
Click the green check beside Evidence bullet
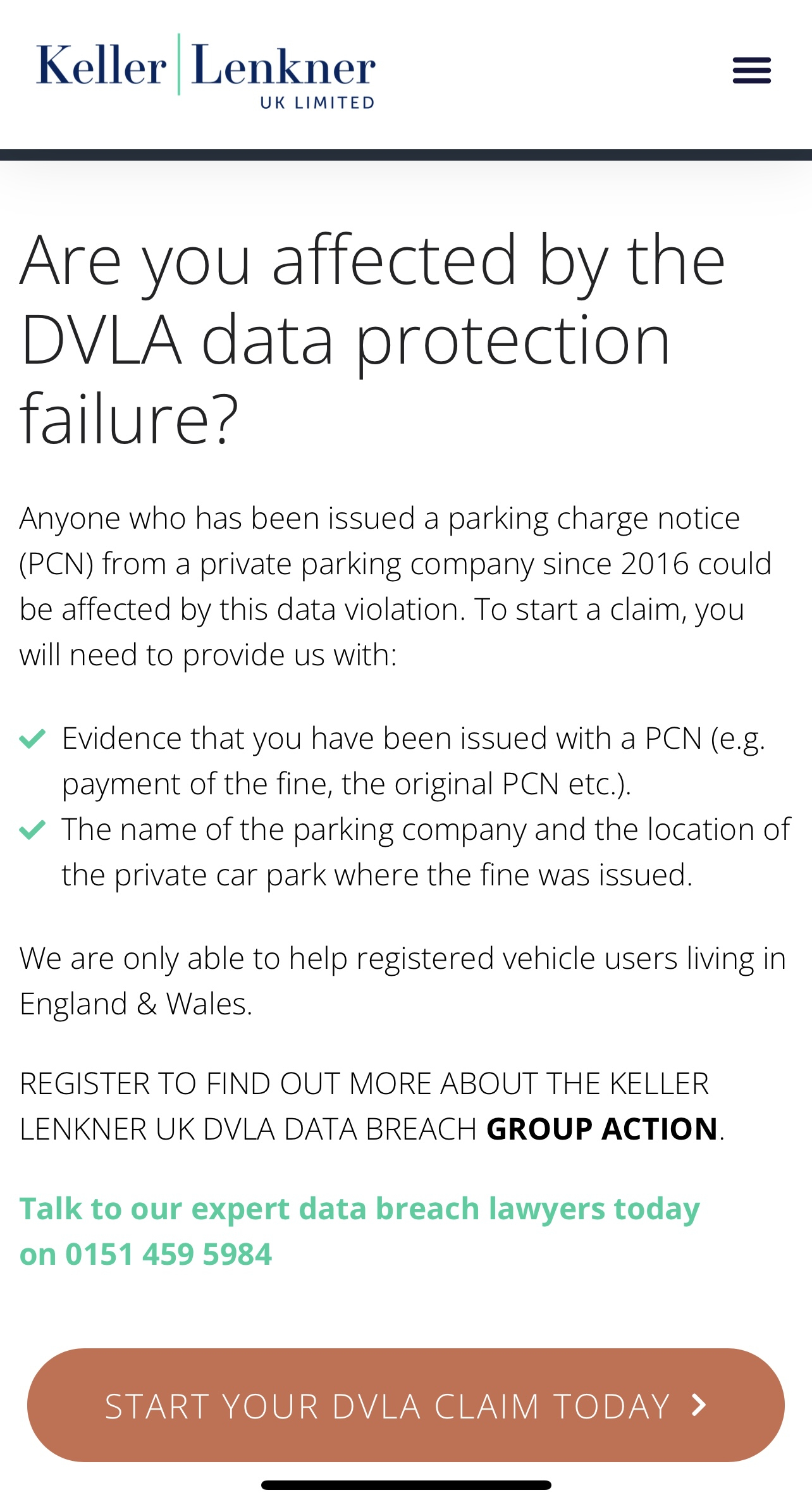click(32, 738)
